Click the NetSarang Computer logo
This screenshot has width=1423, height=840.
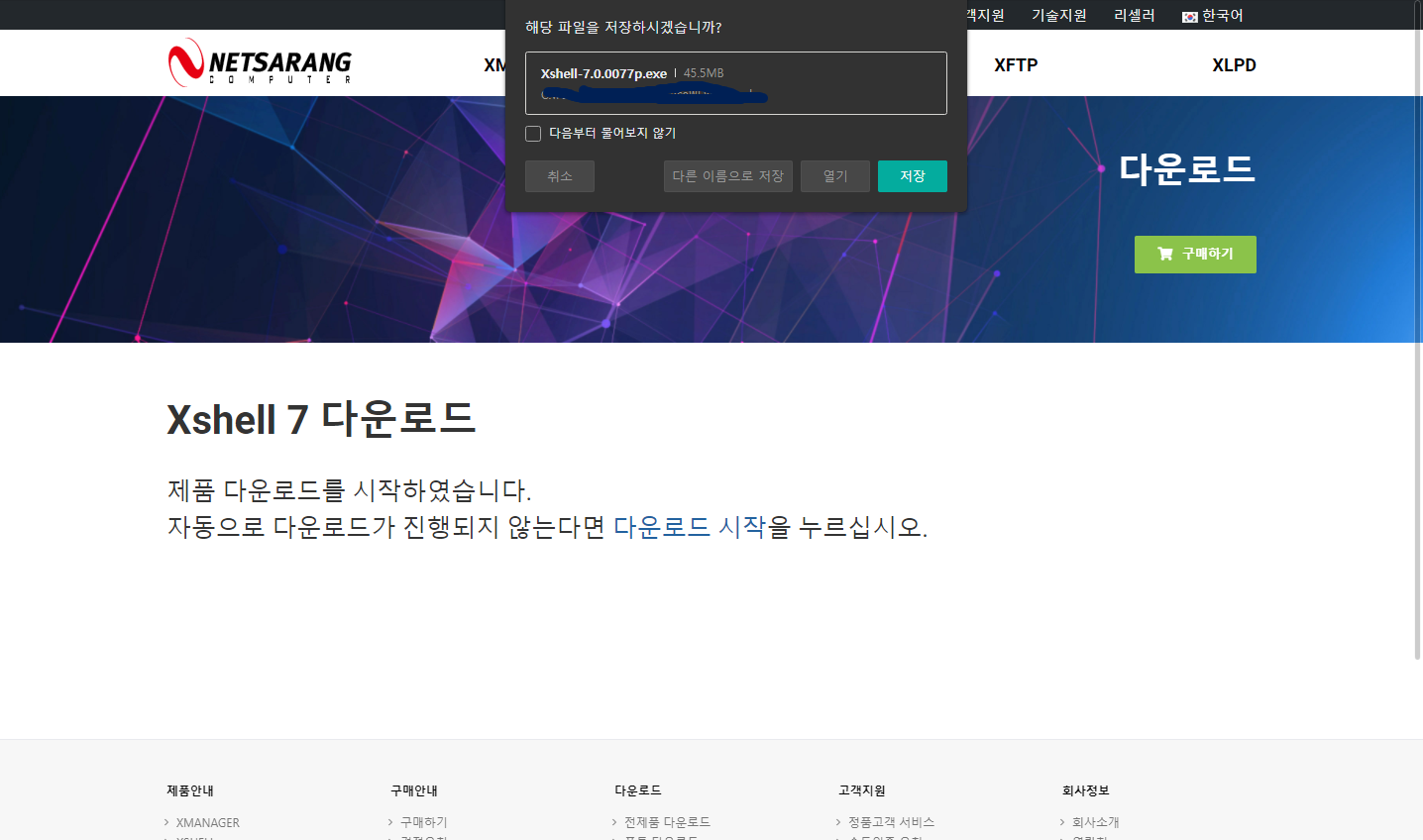pyautogui.click(x=260, y=62)
